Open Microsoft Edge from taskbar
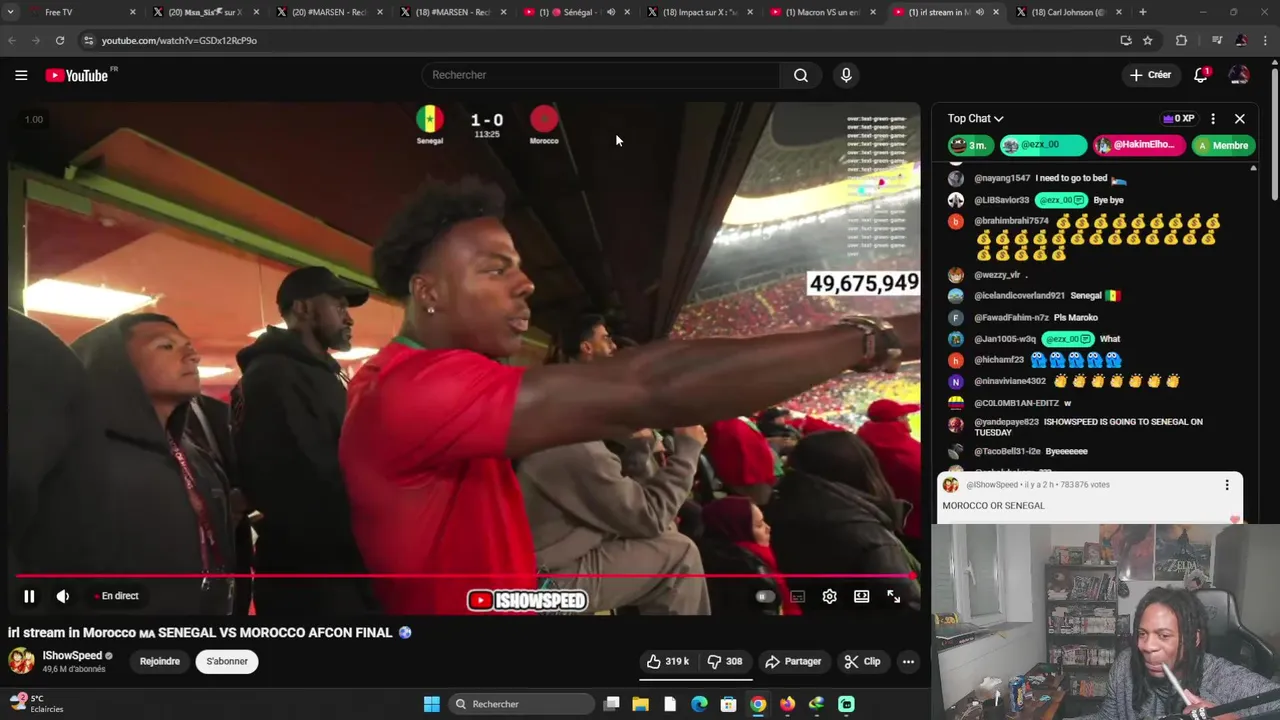 [x=699, y=704]
